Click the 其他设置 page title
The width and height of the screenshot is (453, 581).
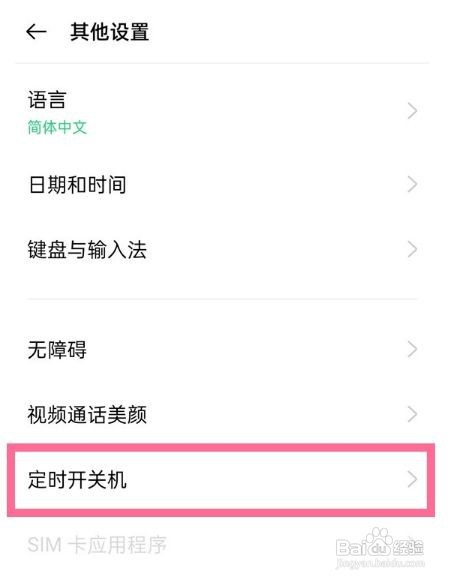[x=110, y=32]
